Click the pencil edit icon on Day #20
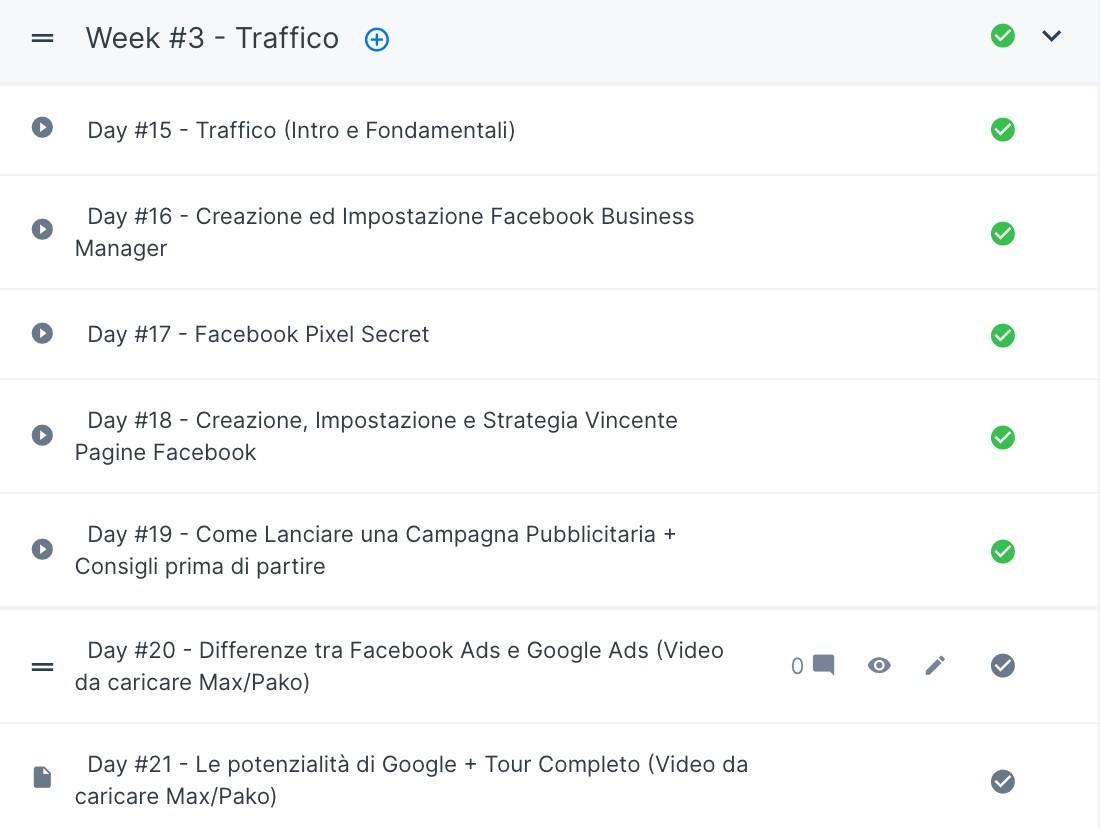 point(935,665)
